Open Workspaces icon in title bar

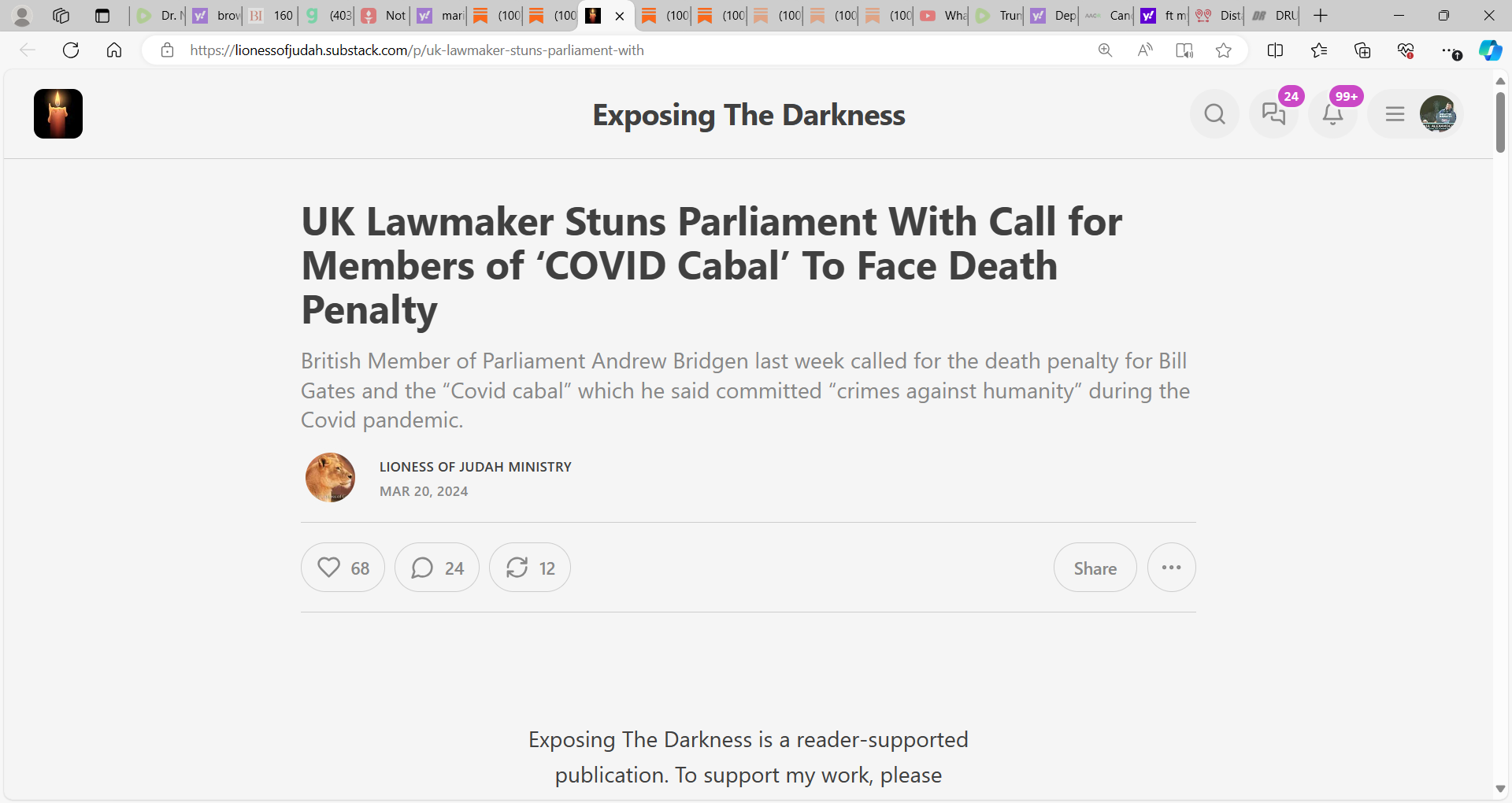[x=61, y=16]
